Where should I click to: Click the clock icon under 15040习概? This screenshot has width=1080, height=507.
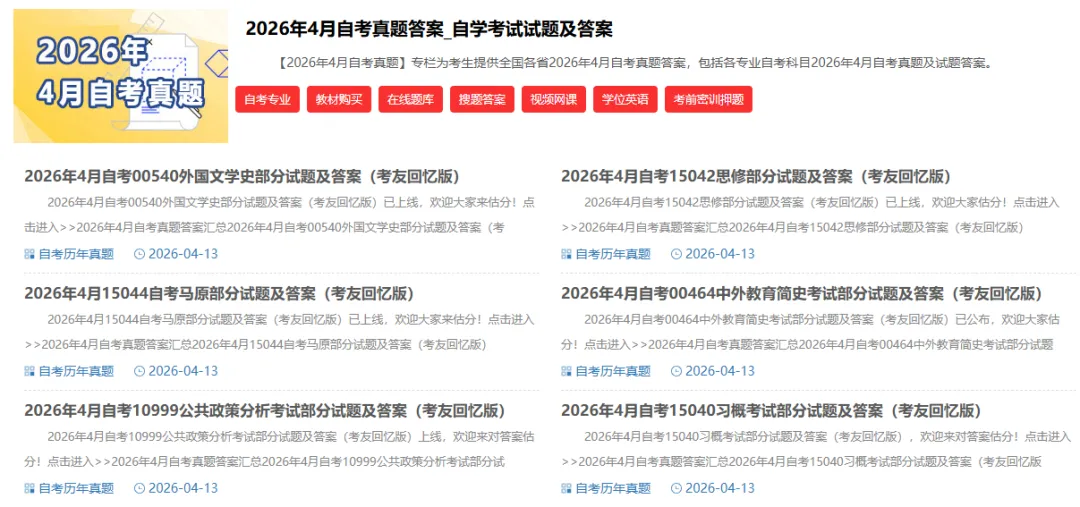coord(676,489)
